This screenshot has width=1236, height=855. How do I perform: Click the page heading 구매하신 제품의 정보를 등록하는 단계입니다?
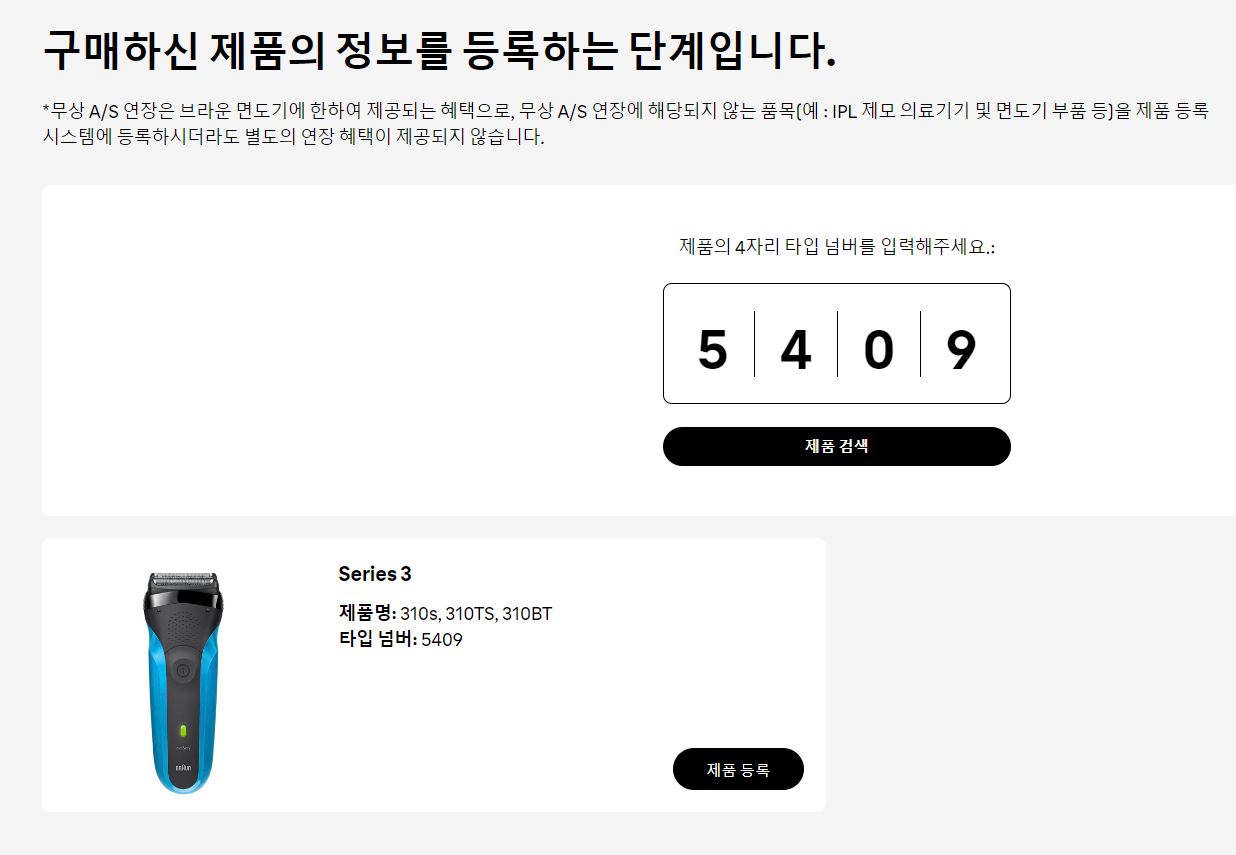tap(439, 51)
